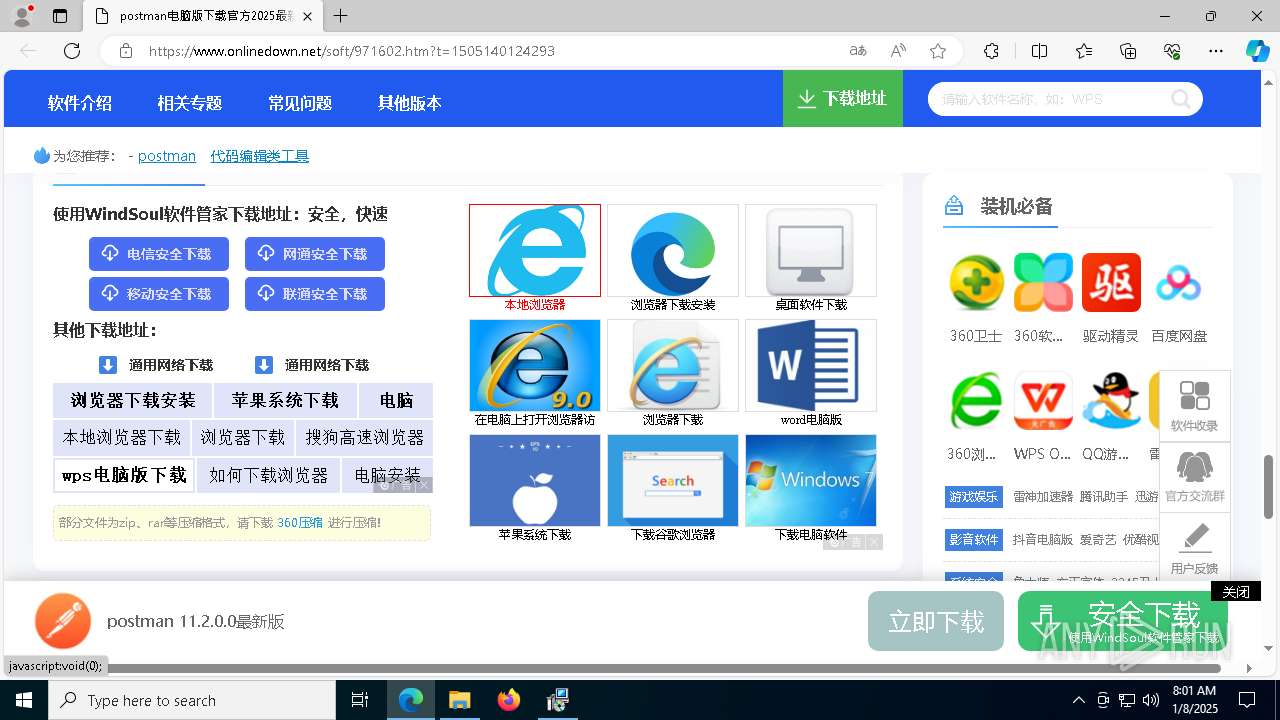The image size is (1280, 720).
Task: Click the browser address bar URL
Action: [352, 51]
